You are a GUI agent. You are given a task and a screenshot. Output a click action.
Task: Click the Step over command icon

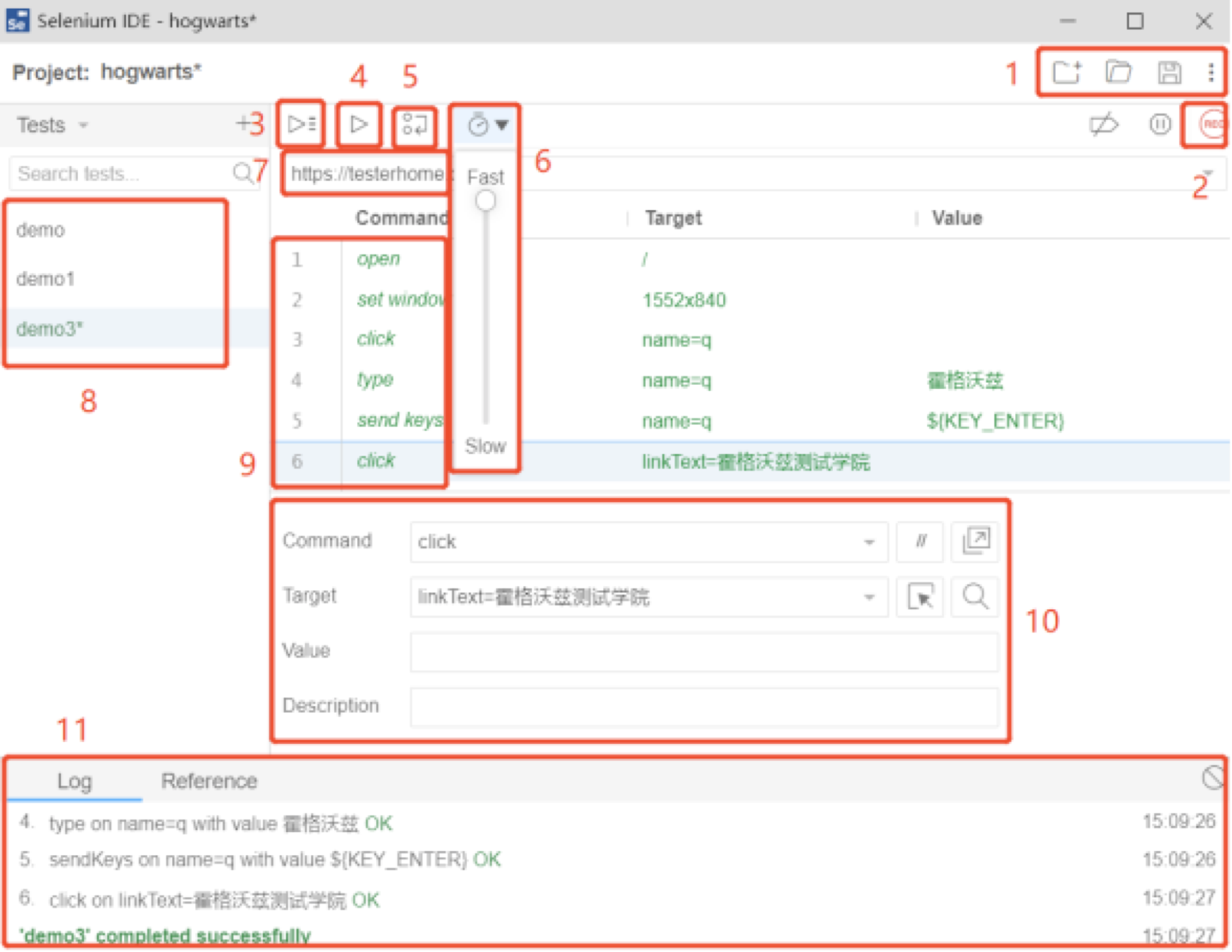[415, 125]
